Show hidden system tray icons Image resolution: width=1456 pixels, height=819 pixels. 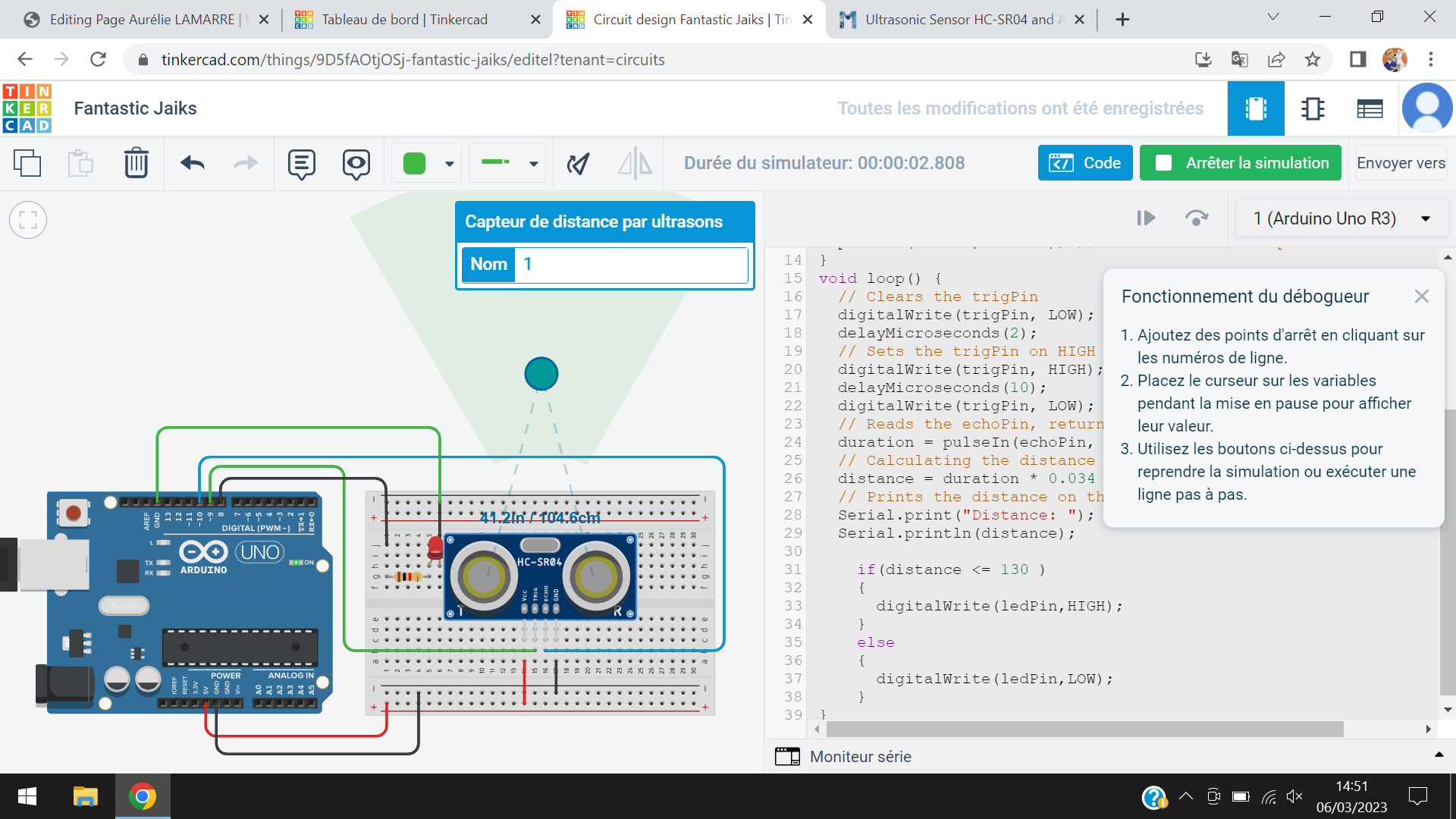[x=1186, y=796]
